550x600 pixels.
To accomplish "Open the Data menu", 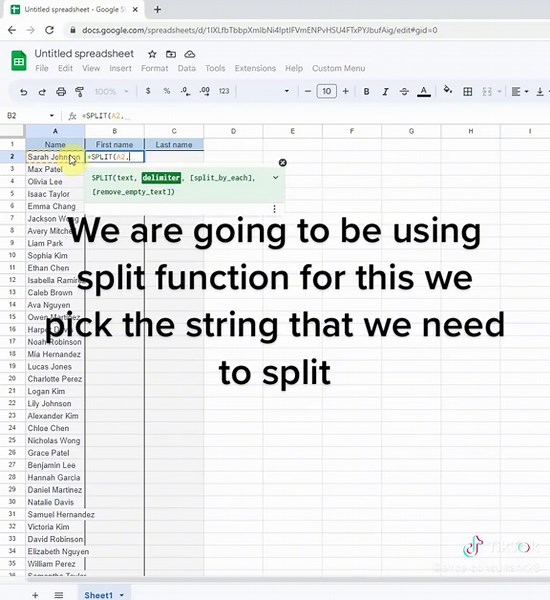I will point(186,68).
